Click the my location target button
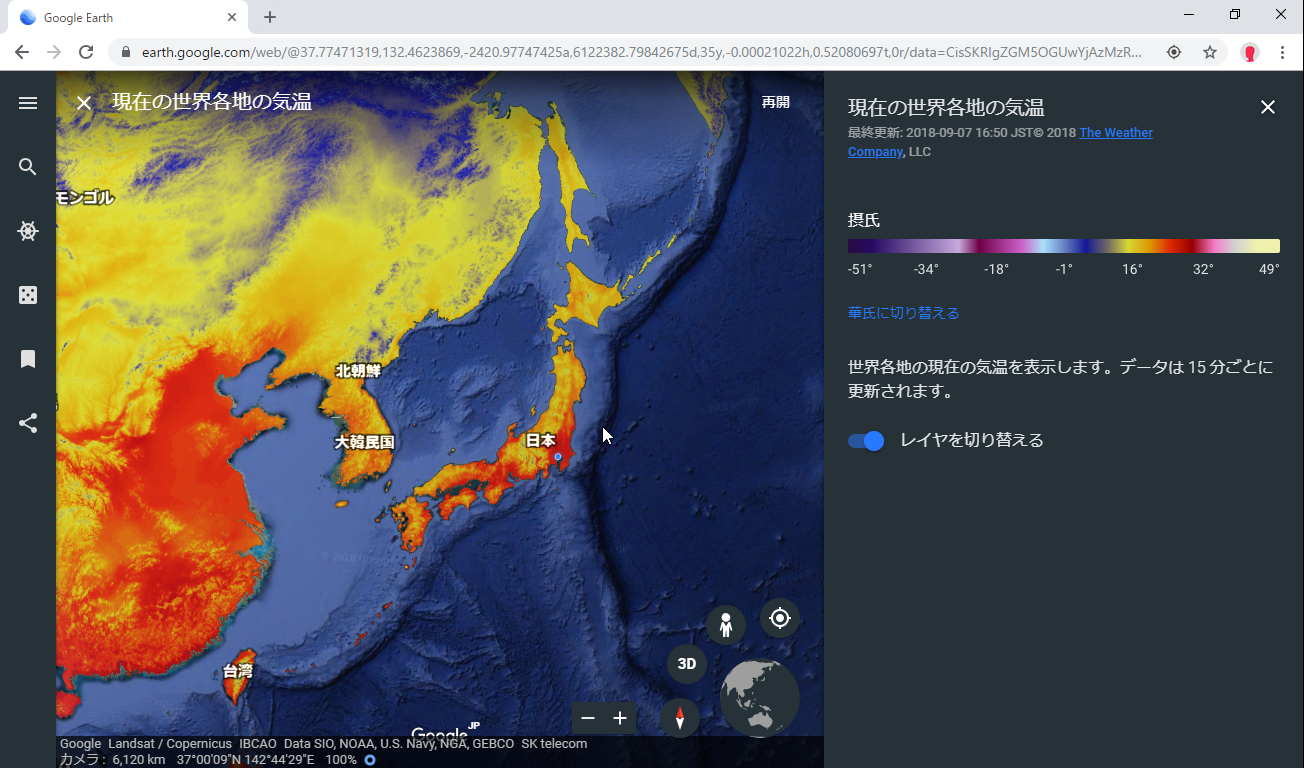 (x=780, y=618)
